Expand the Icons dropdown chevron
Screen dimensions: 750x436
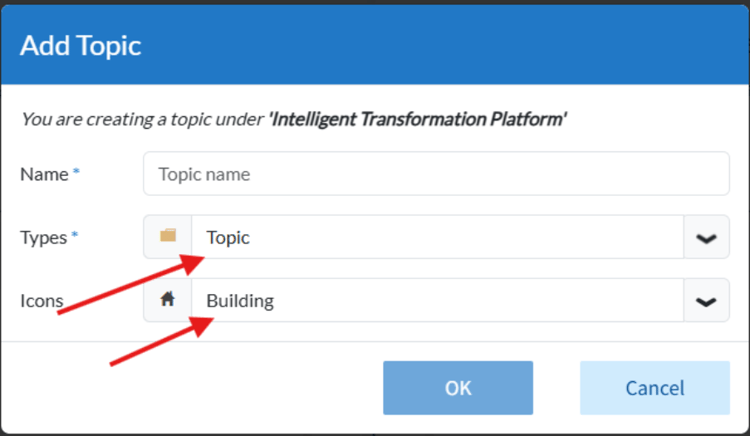point(707,301)
